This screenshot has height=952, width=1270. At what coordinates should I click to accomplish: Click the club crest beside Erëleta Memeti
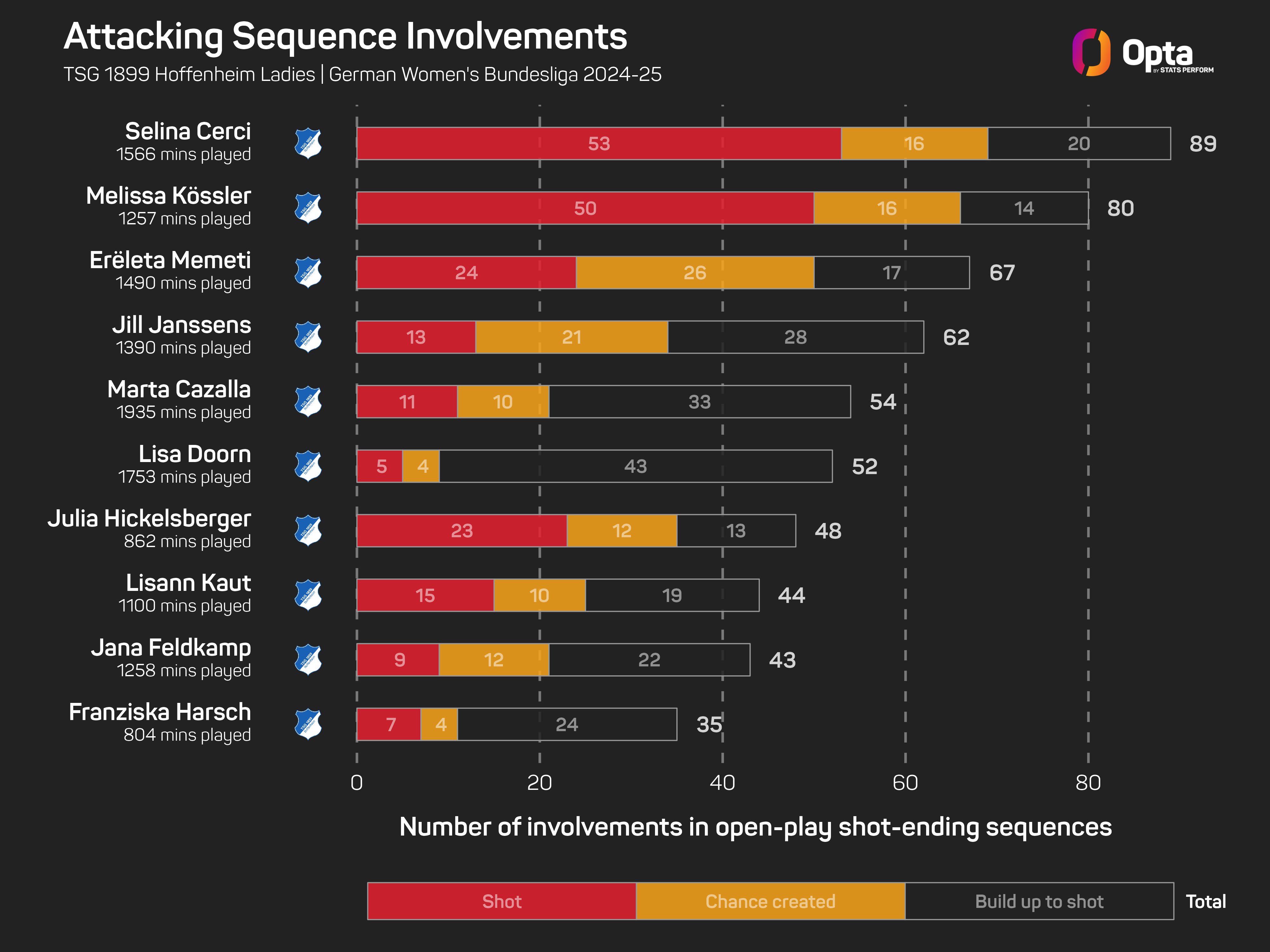(x=308, y=273)
